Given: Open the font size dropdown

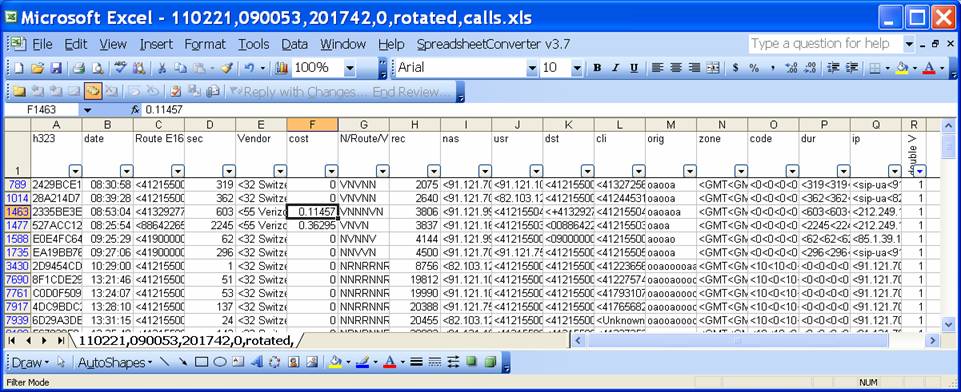Looking at the screenshot, I should [577, 68].
